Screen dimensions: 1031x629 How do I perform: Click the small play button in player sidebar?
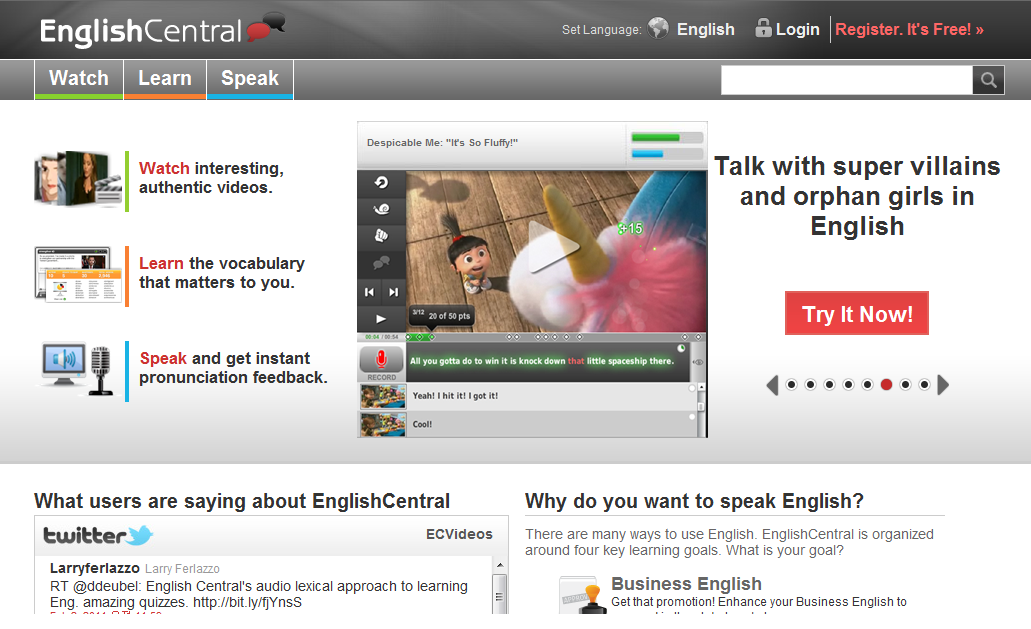[381, 319]
